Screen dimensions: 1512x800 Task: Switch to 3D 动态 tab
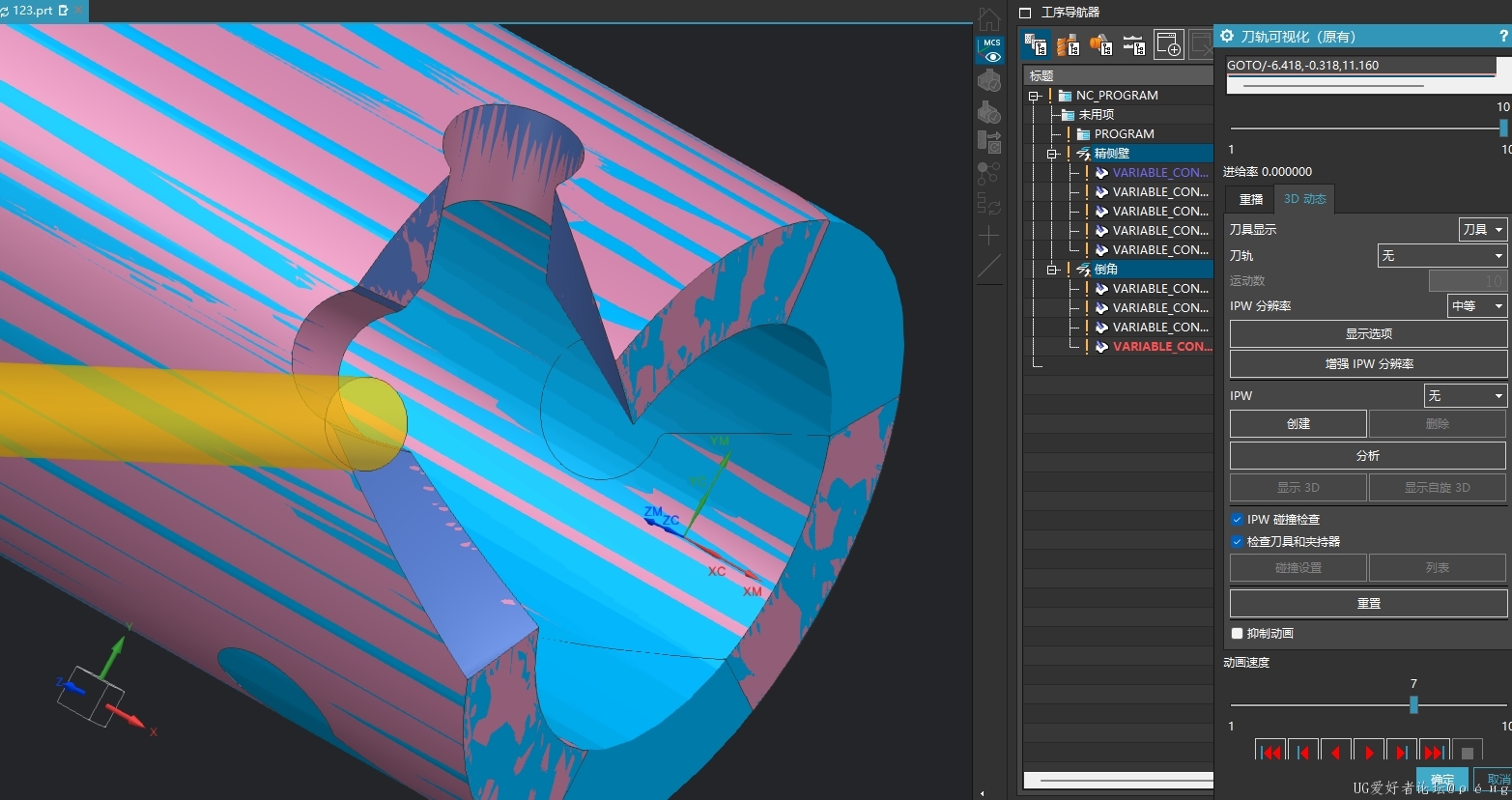pyautogui.click(x=1304, y=198)
